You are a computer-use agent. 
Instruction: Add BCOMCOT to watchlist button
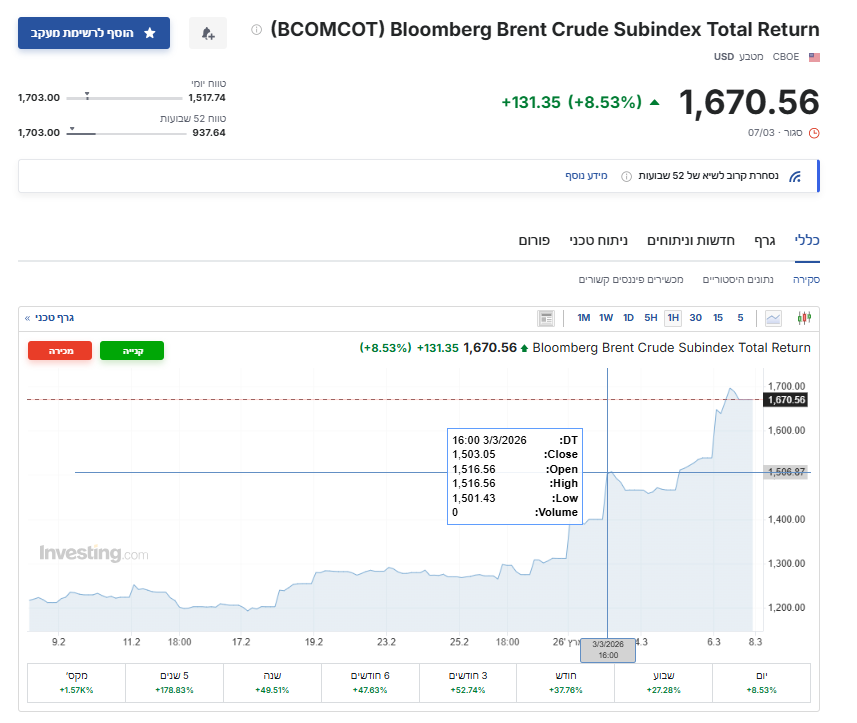point(93,33)
